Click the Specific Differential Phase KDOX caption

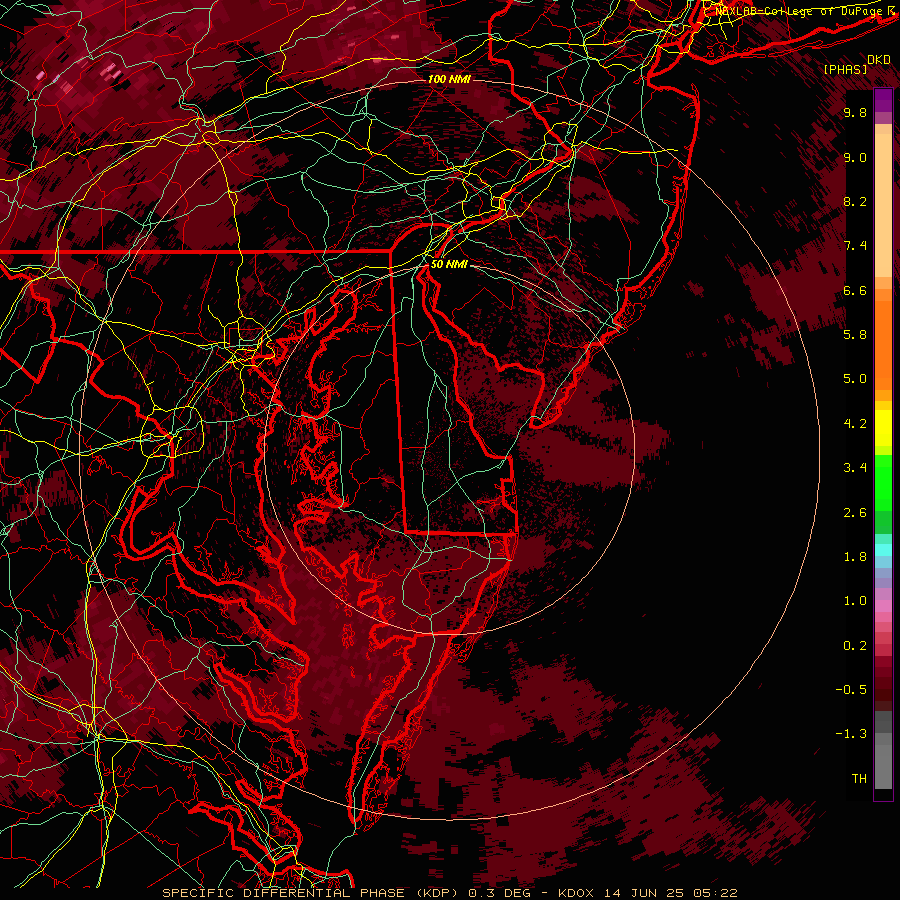tap(450, 893)
